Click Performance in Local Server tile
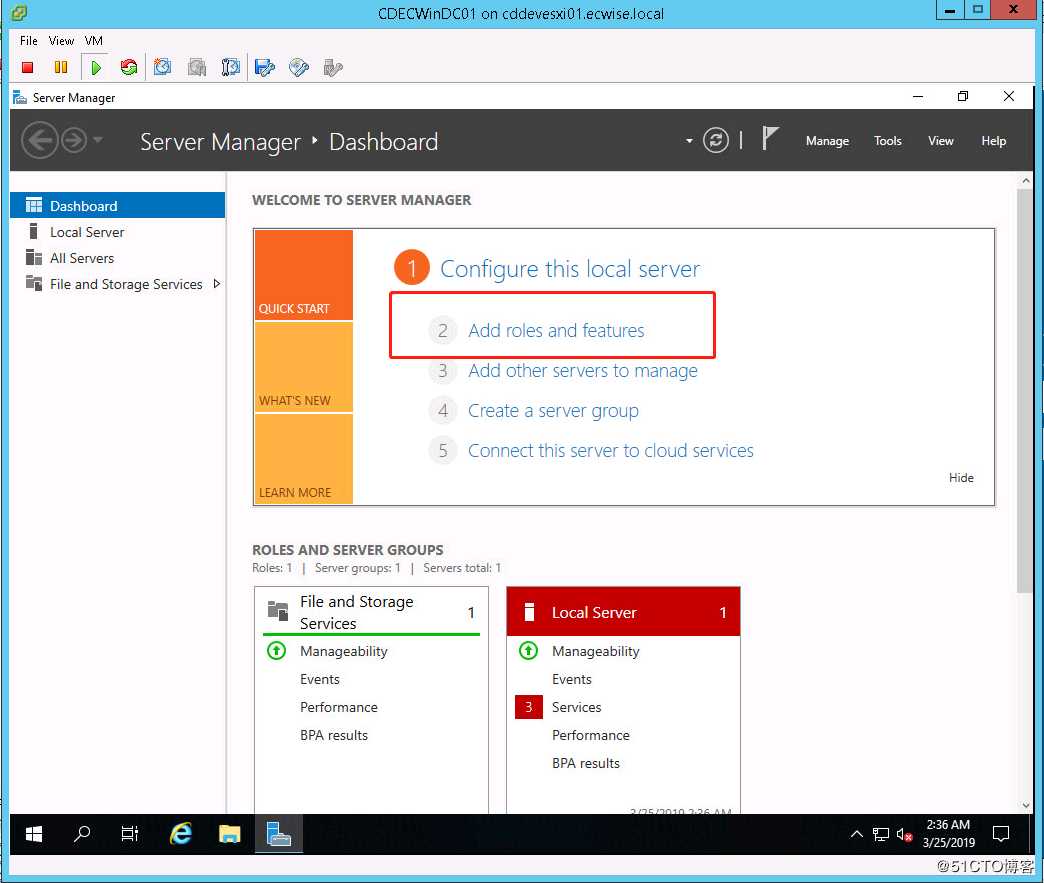Image resolution: width=1044 pixels, height=883 pixels. click(x=591, y=735)
